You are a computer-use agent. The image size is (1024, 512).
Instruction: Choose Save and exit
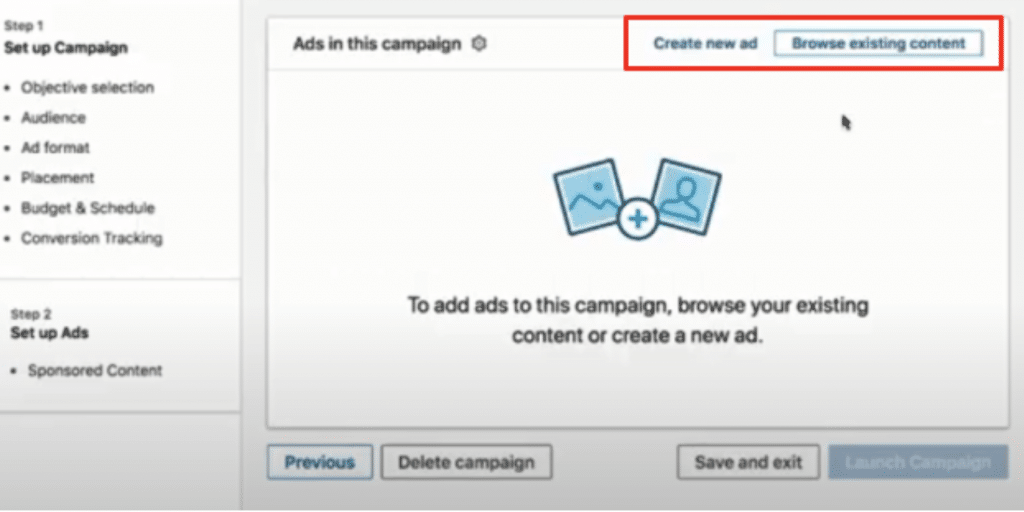[748, 462]
